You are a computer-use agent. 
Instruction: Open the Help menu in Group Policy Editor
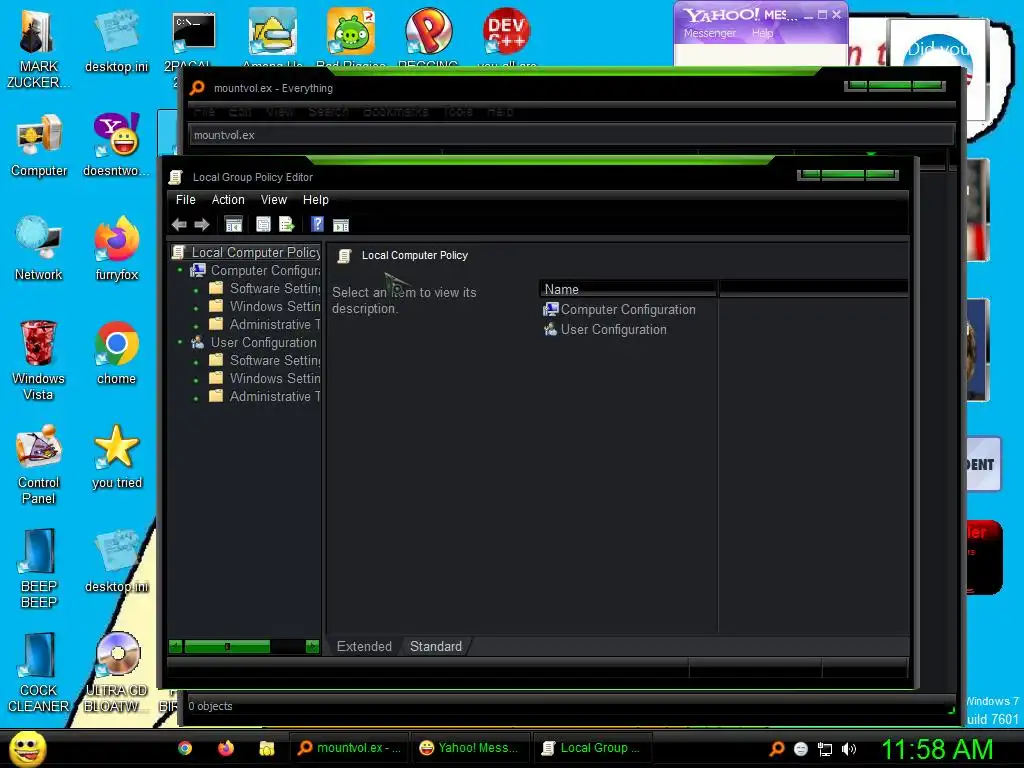pyautogui.click(x=315, y=200)
